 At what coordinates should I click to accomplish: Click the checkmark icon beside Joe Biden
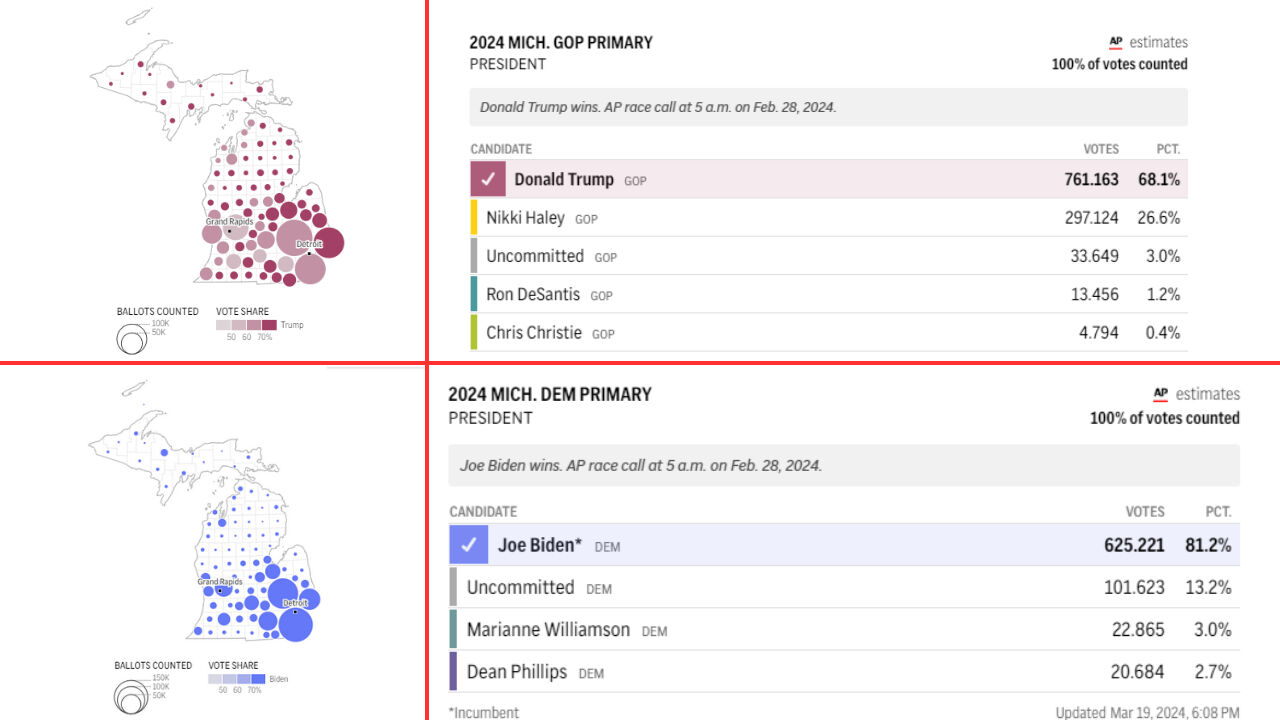468,546
